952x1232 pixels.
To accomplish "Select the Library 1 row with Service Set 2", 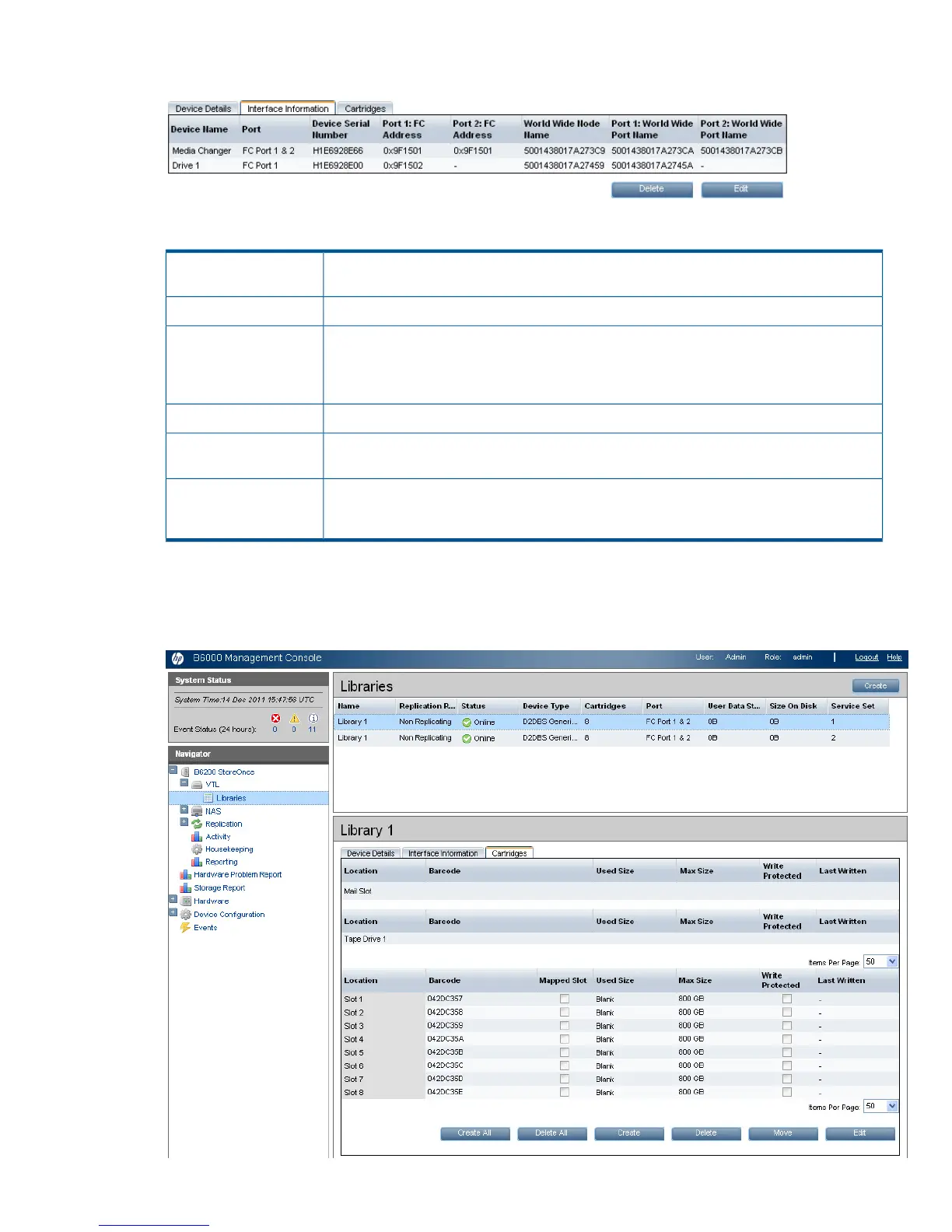I will [612, 738].
